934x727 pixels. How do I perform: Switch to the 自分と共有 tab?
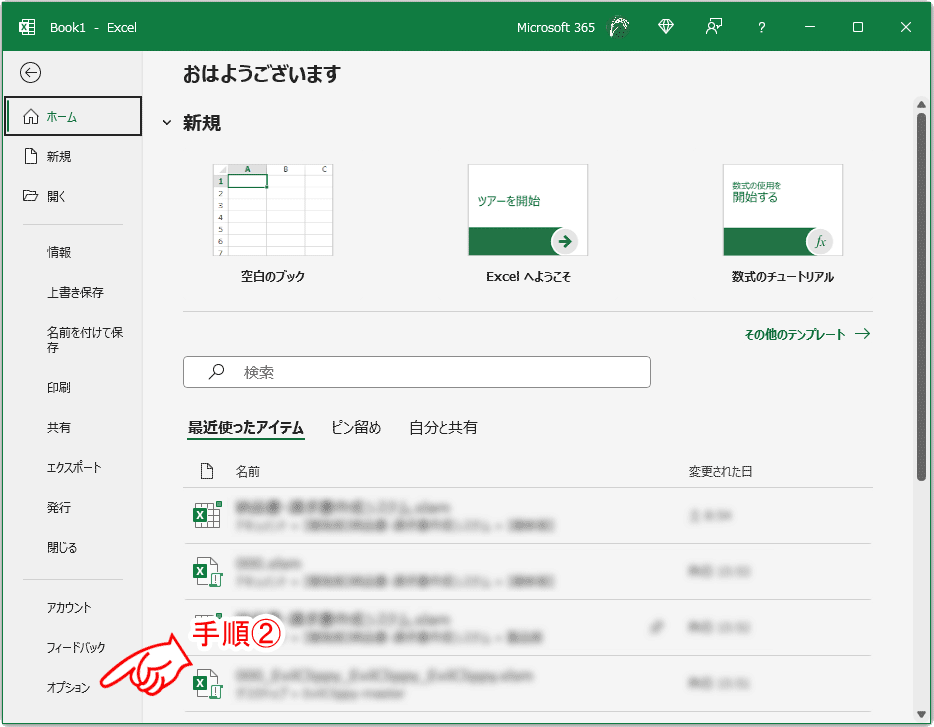(443, 427)
